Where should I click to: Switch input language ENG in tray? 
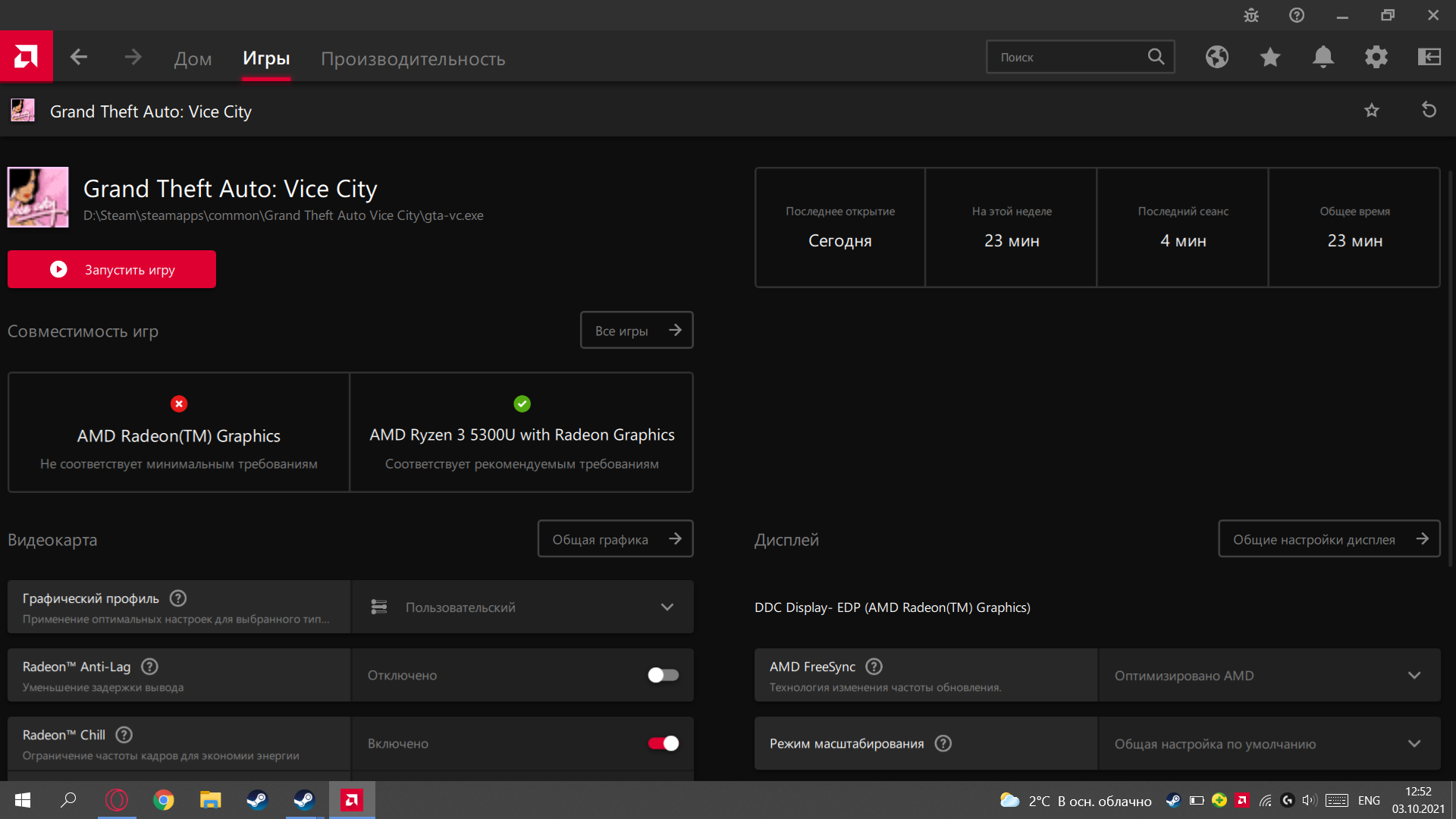point(1369,801)
